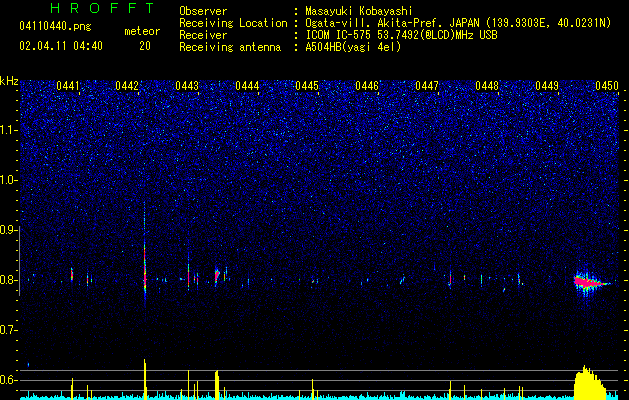Click the Observer label

pyautogui.click(x=203, y=11)
